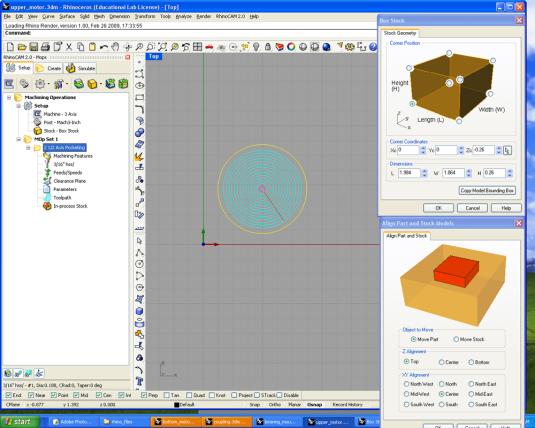
Task: Open the color wheel Object Properties icon
Action: 291,47
